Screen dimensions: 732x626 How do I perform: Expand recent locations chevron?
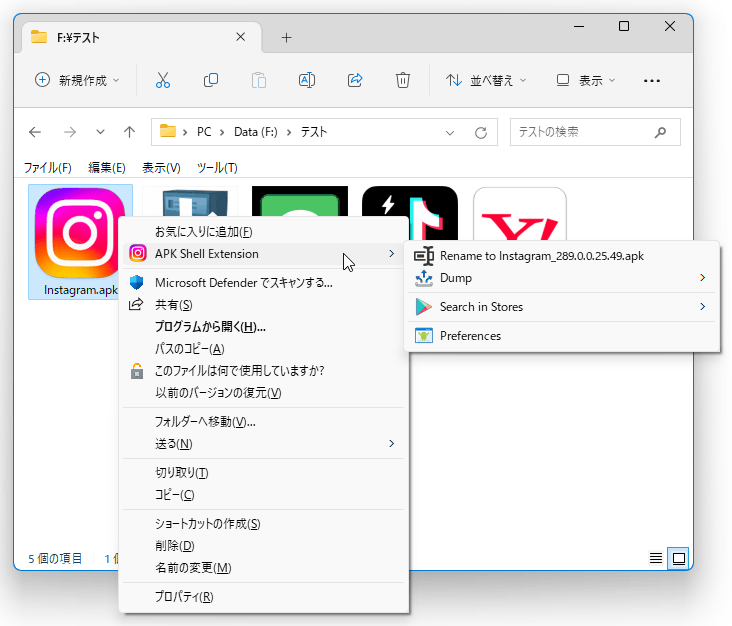pos(100,132)
